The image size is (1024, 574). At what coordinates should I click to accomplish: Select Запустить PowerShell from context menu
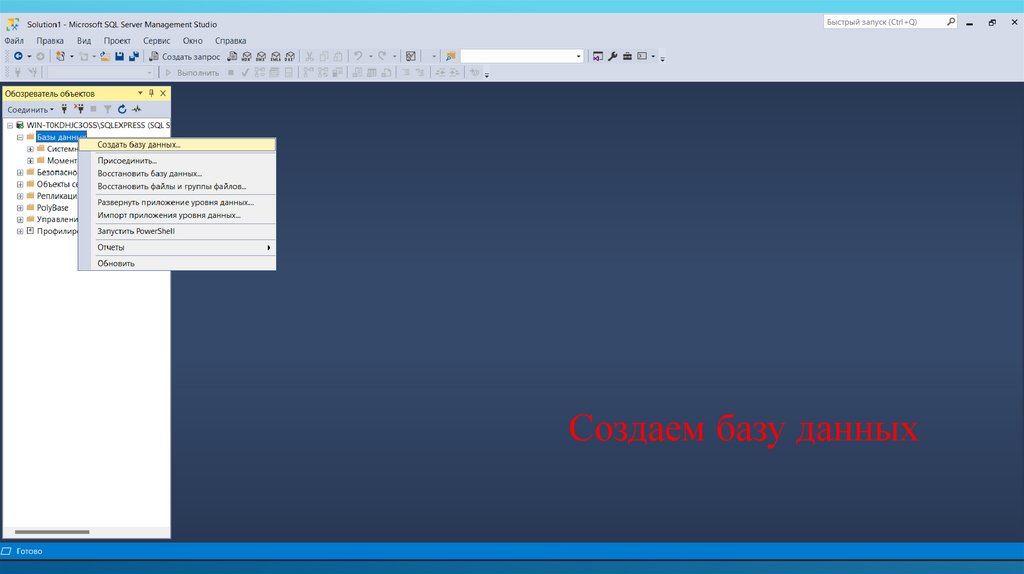[x=177, y=231]
